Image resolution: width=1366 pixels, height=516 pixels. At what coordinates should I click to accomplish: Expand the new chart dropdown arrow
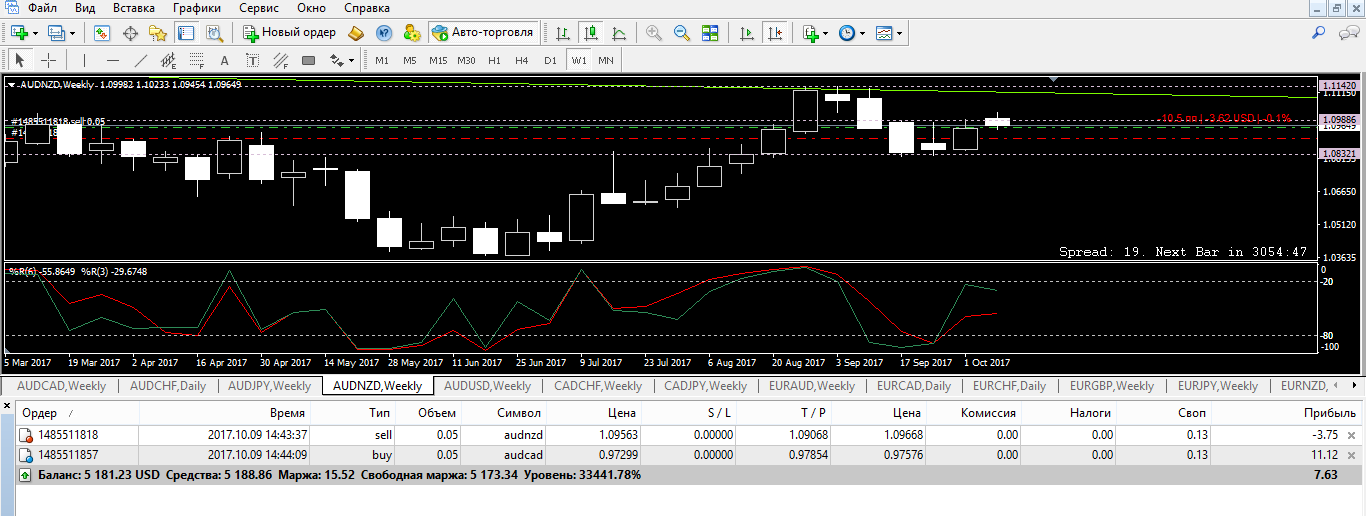[x=35, y=33]
